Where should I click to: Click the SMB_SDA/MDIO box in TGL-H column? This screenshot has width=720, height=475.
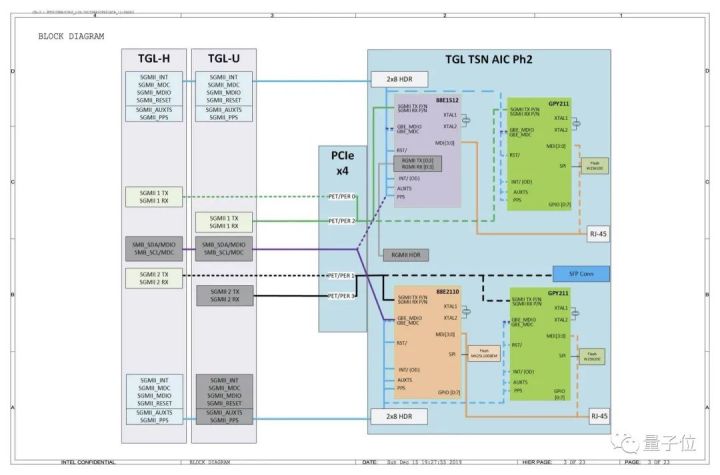pyautogui.click(x=154, y=249)
